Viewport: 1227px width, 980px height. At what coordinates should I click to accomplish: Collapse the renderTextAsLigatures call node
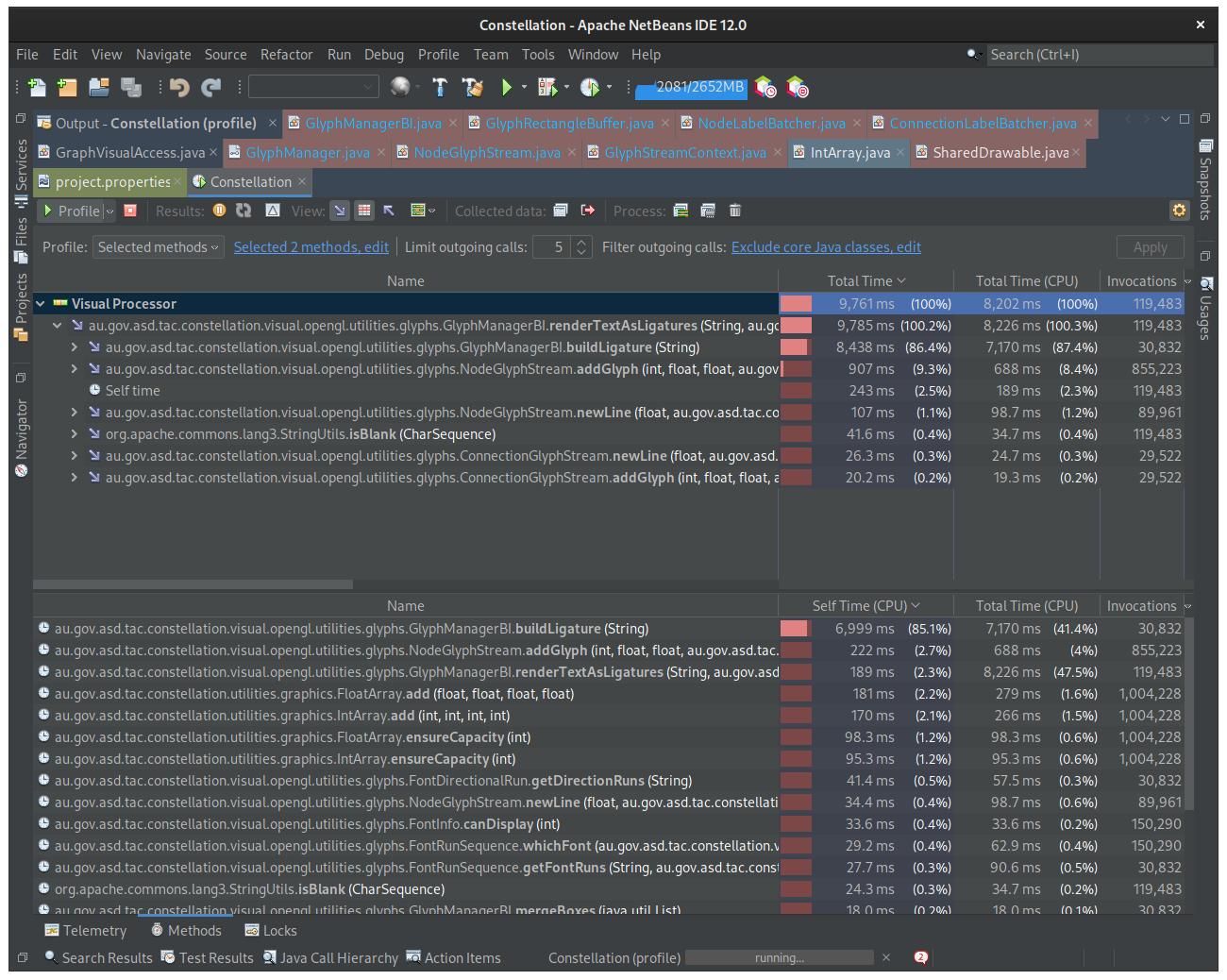57,325
